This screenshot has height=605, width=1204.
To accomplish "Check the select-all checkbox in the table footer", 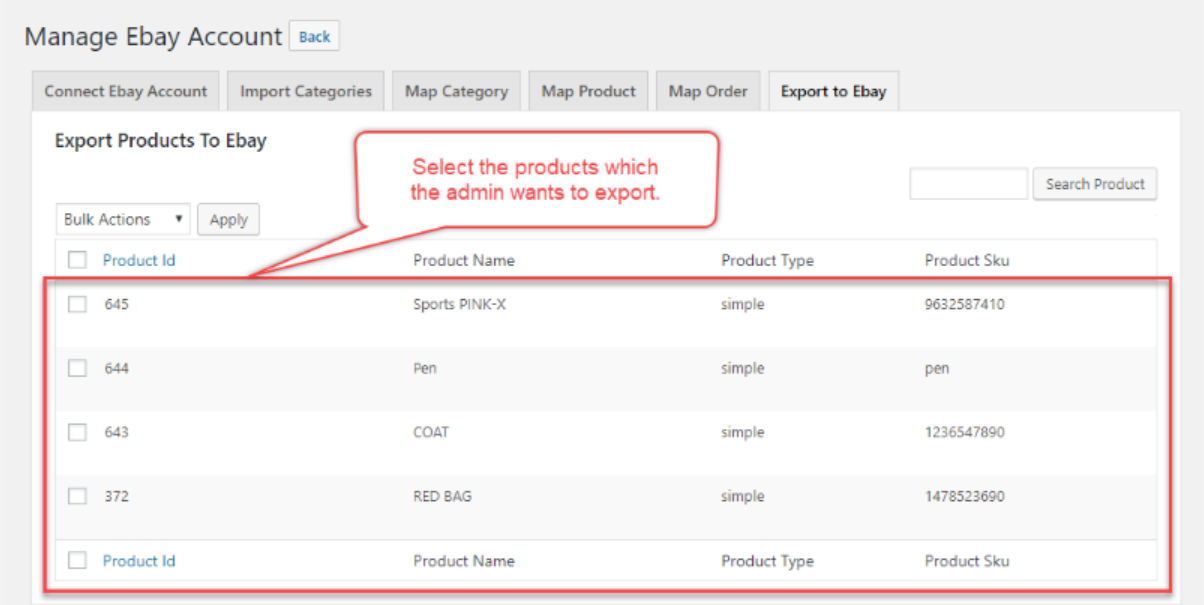I will coord(77,561).
